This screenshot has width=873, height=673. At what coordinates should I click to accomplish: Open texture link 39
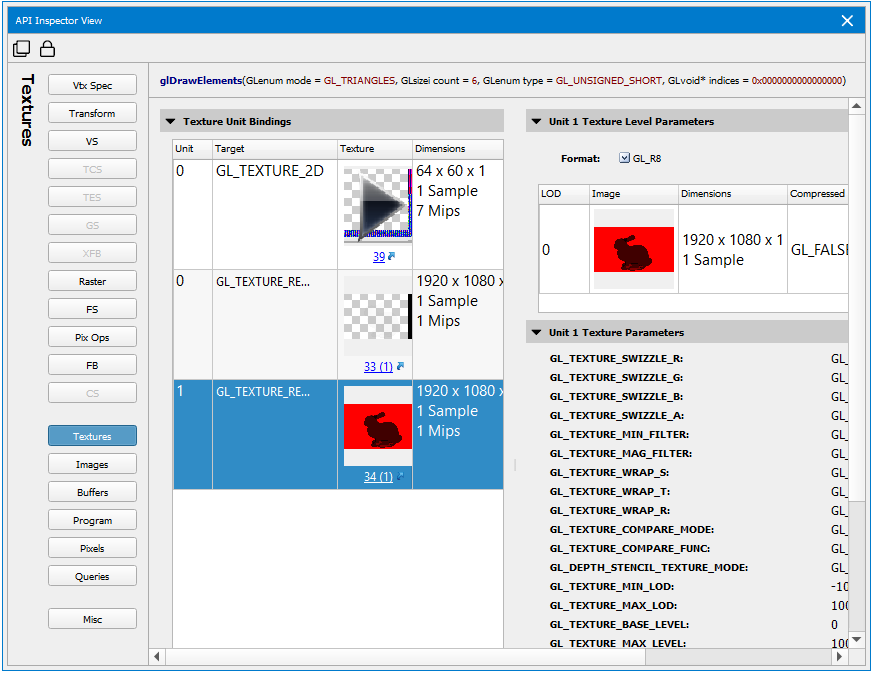(x=378, y=257)
